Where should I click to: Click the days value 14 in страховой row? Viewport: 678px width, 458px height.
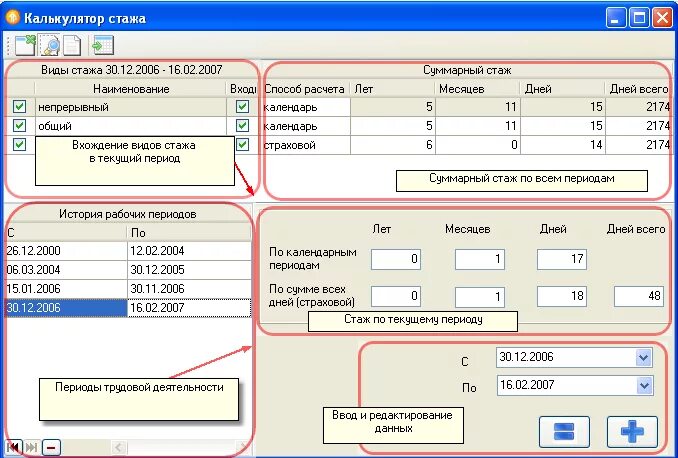pyautogui.click(x=563, y=144)
